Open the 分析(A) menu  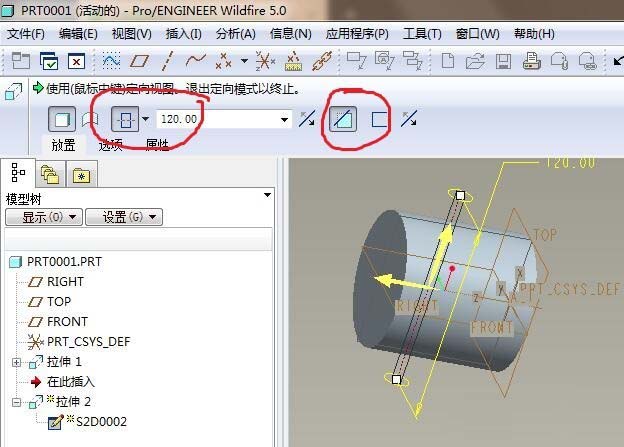(x=236, y=34)
